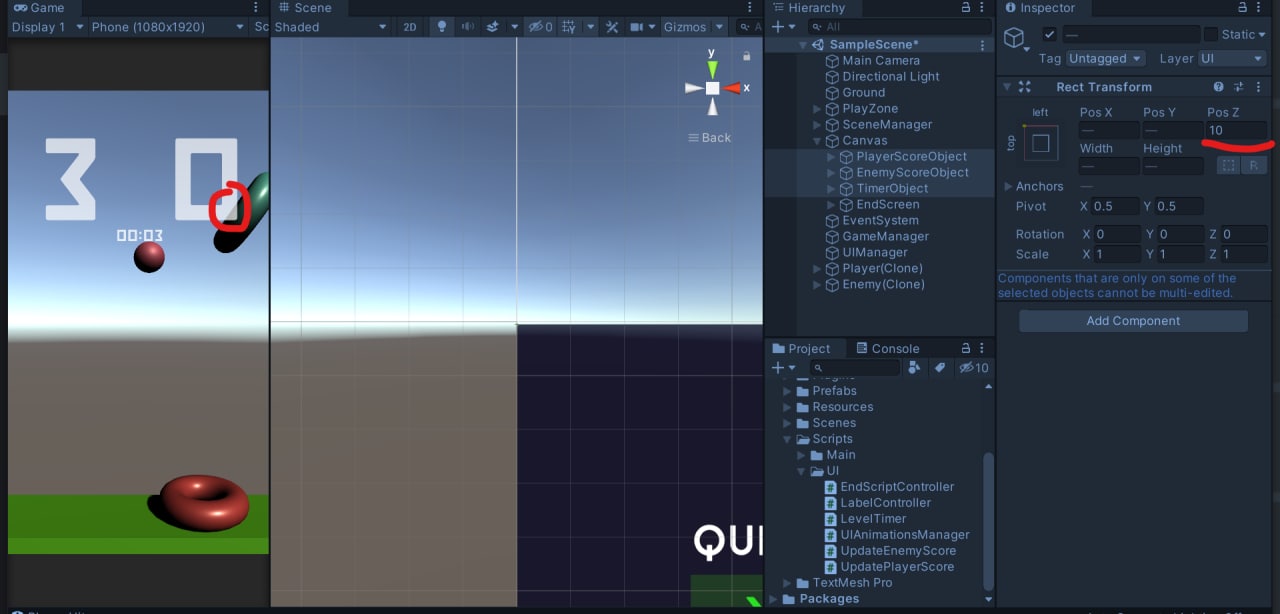Open Hierarchy panel three-dot menu

tap(984, 8)
